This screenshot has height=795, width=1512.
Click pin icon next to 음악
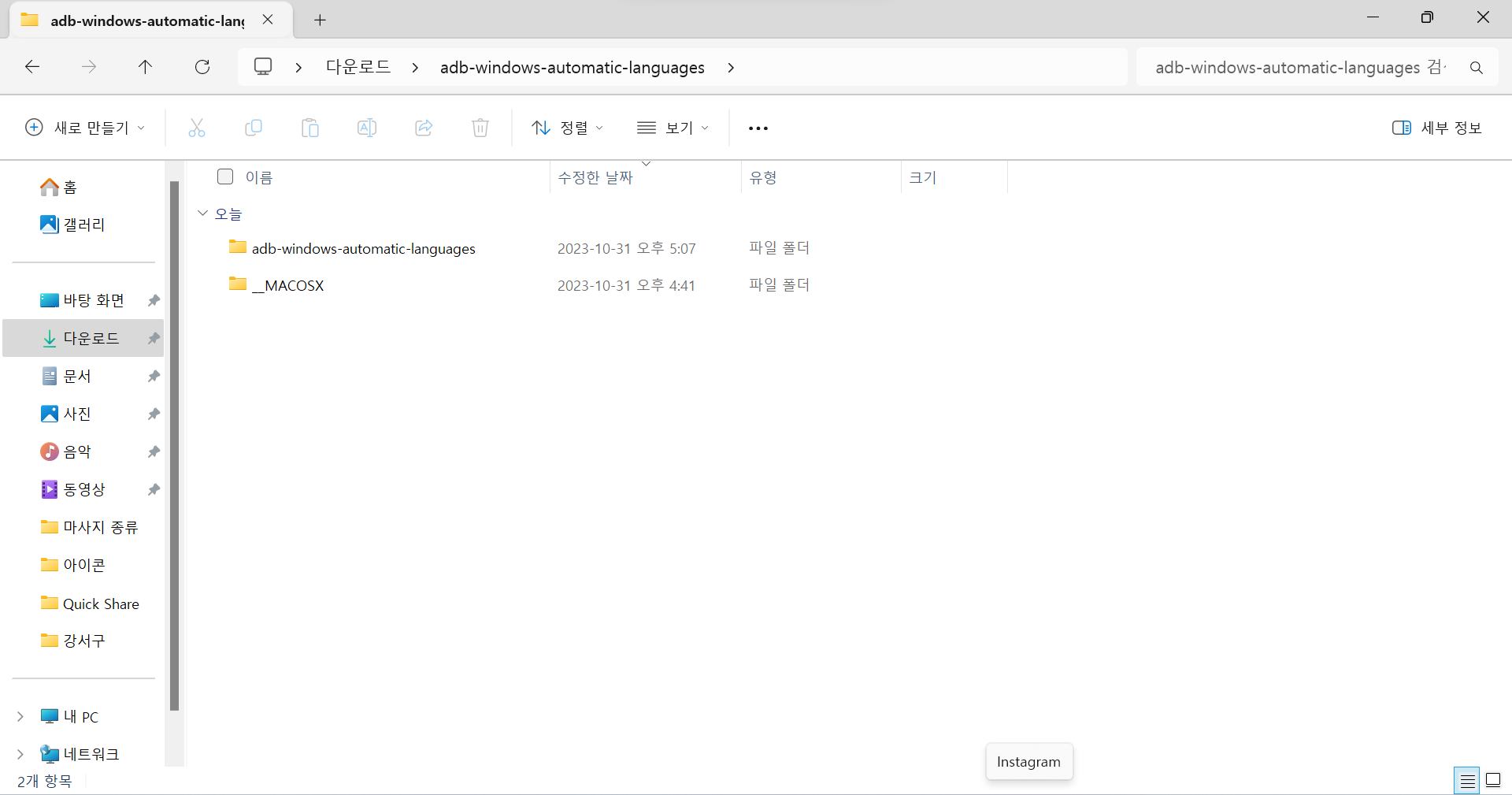[154, 451]
